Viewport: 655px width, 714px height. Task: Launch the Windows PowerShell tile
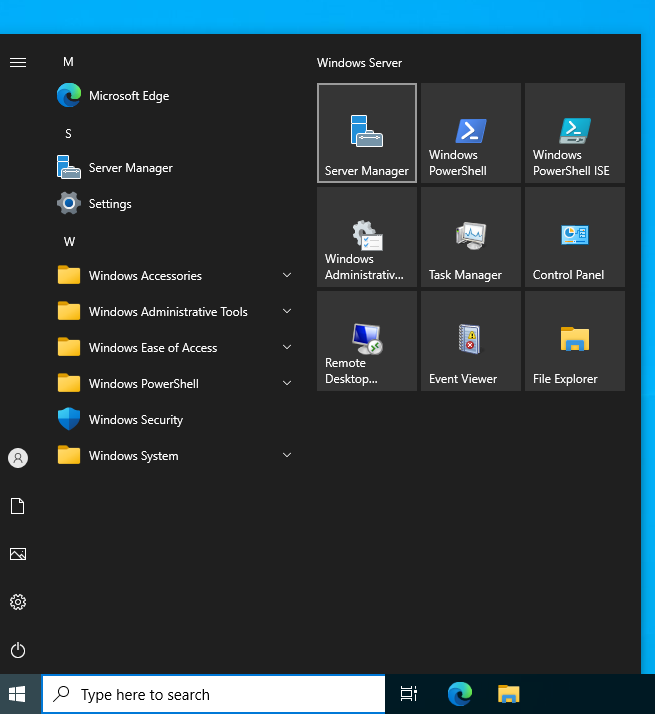[x=471, y=133]
